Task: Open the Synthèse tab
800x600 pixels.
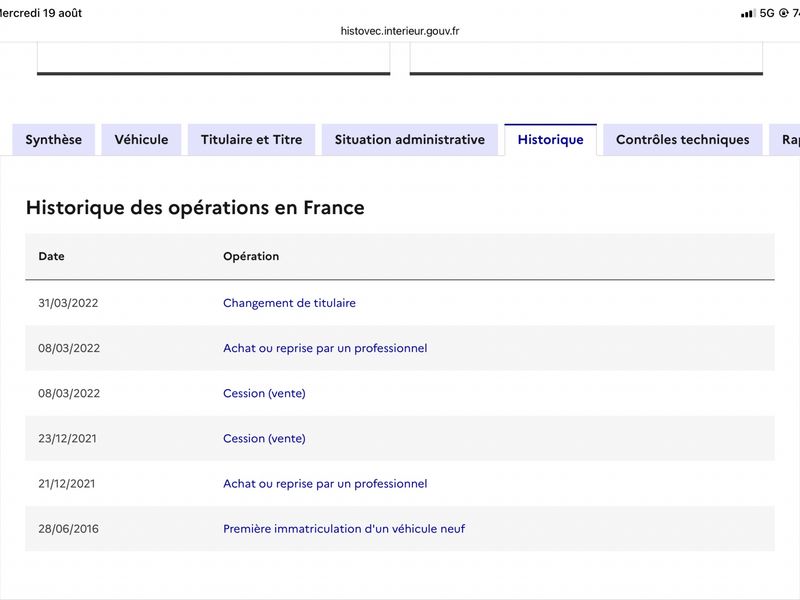Action: coord(54,139)
